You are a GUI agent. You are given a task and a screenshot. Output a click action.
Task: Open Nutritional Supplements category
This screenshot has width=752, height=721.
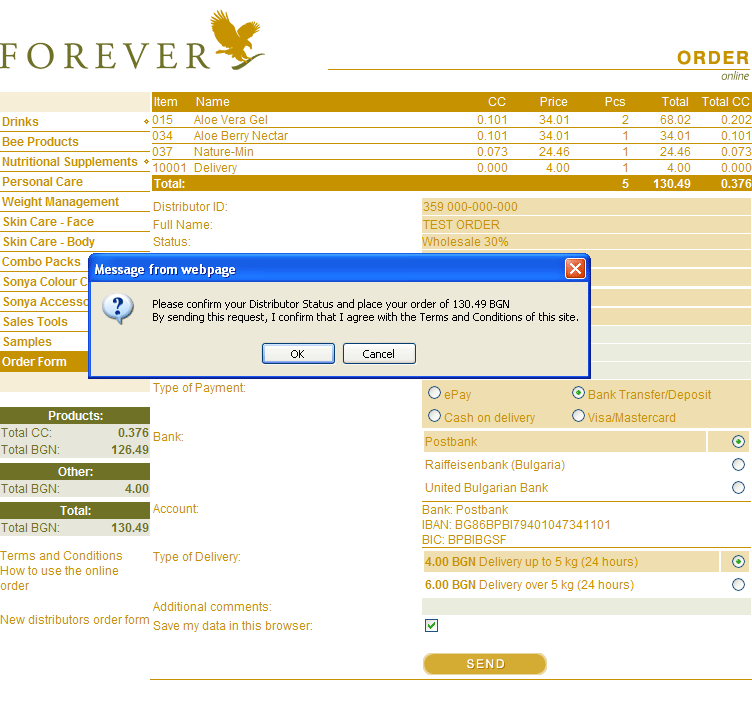(70, 162)
